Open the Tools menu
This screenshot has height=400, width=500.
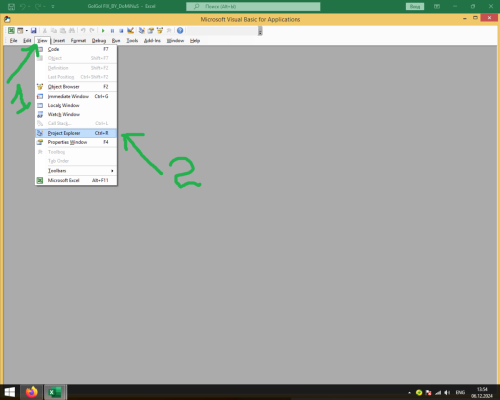[132, 41]
